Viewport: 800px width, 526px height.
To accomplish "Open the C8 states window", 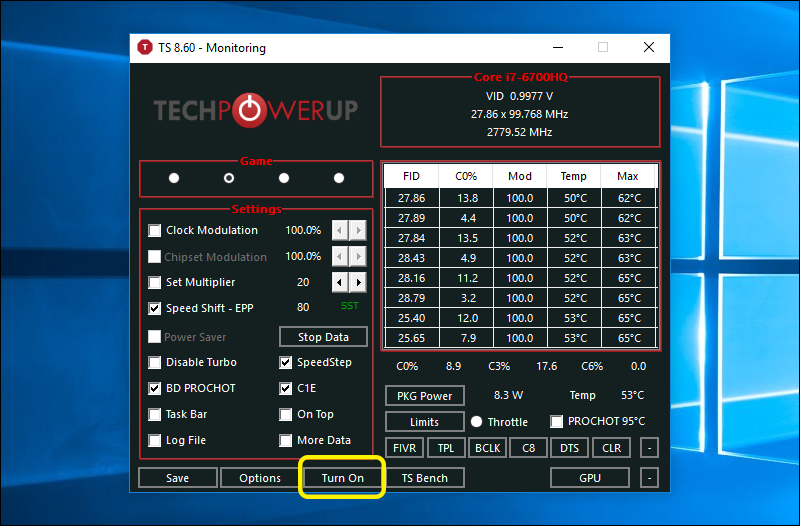I will 529,448.
